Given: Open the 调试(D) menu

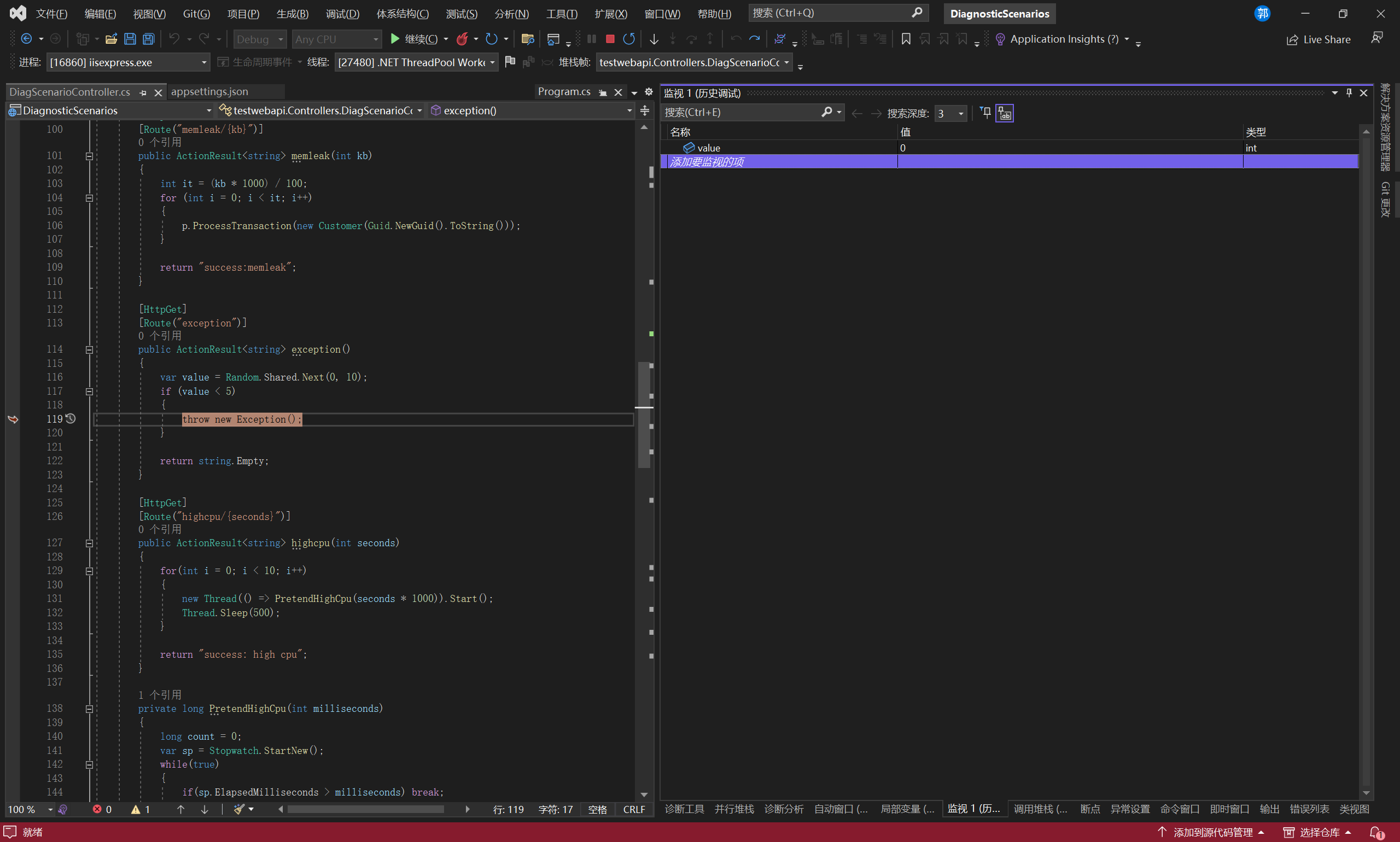Looking at the screenshot, I should pyautogui.click(x=342, y=14).
